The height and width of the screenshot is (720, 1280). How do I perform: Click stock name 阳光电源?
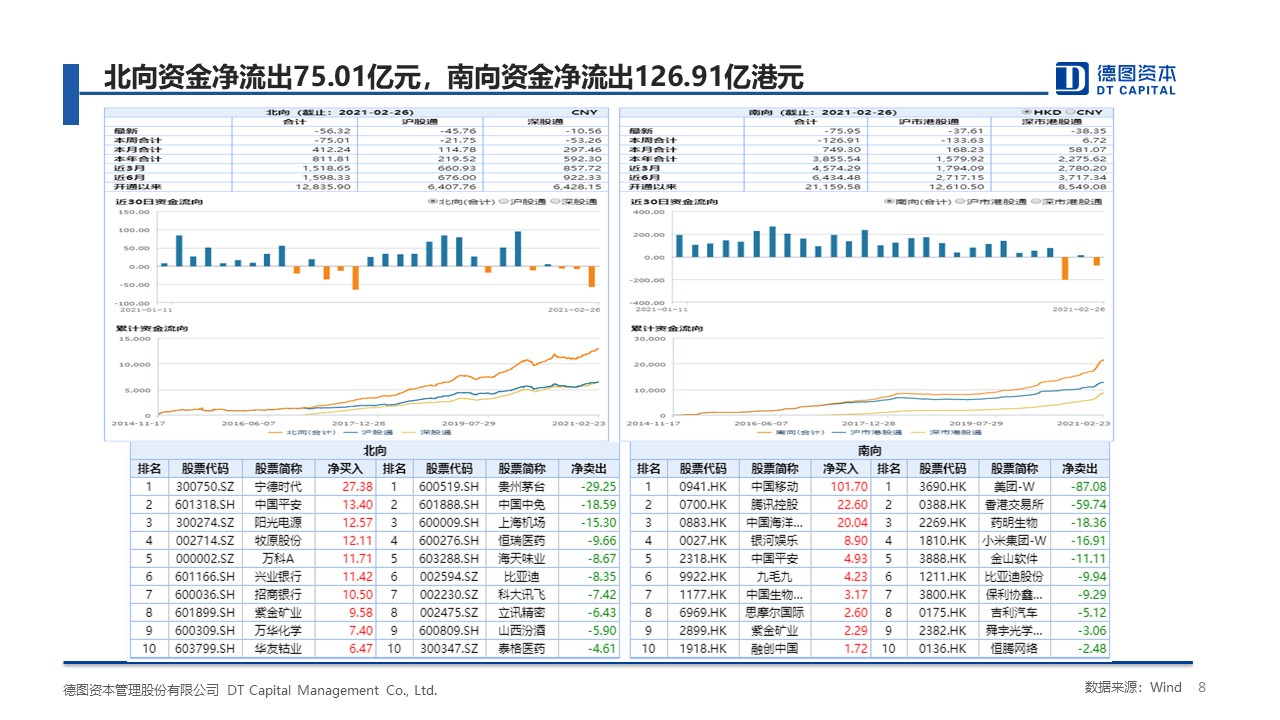tap(278, 523)
